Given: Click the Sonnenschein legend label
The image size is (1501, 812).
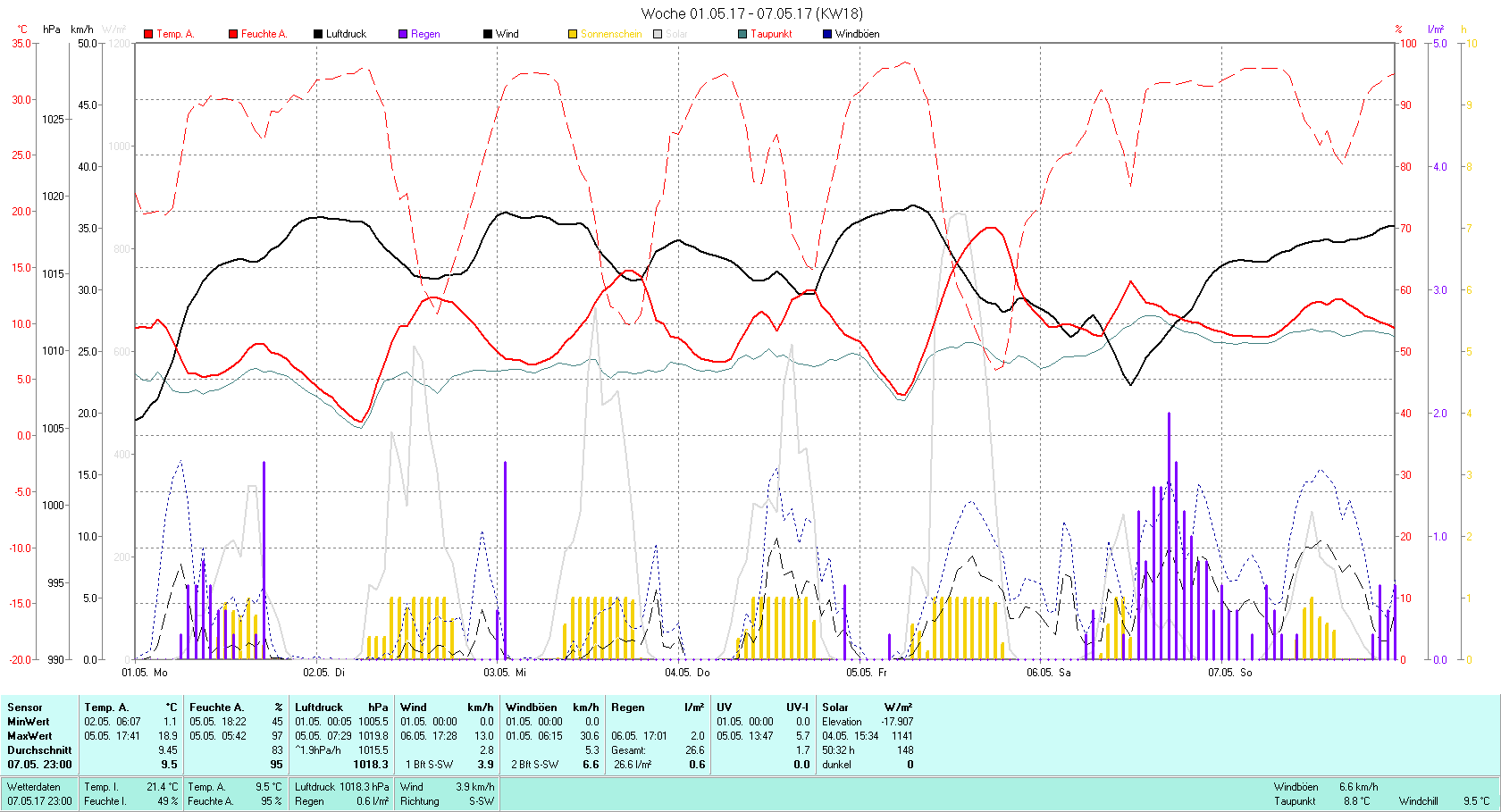Looking at the screenshot, I should pyautogui.click(x=611, y=34).
